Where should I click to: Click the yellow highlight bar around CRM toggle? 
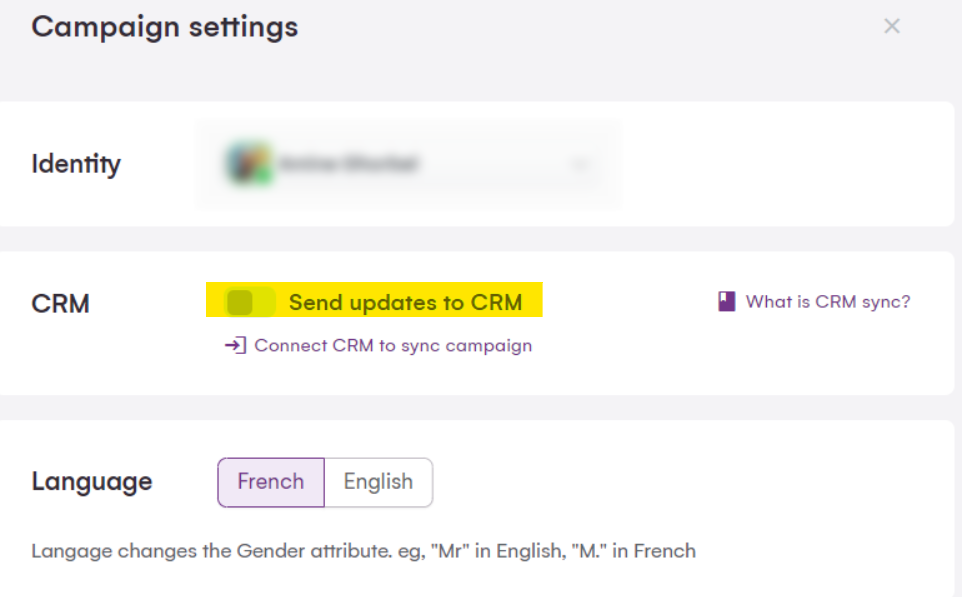tap(375, 301)
